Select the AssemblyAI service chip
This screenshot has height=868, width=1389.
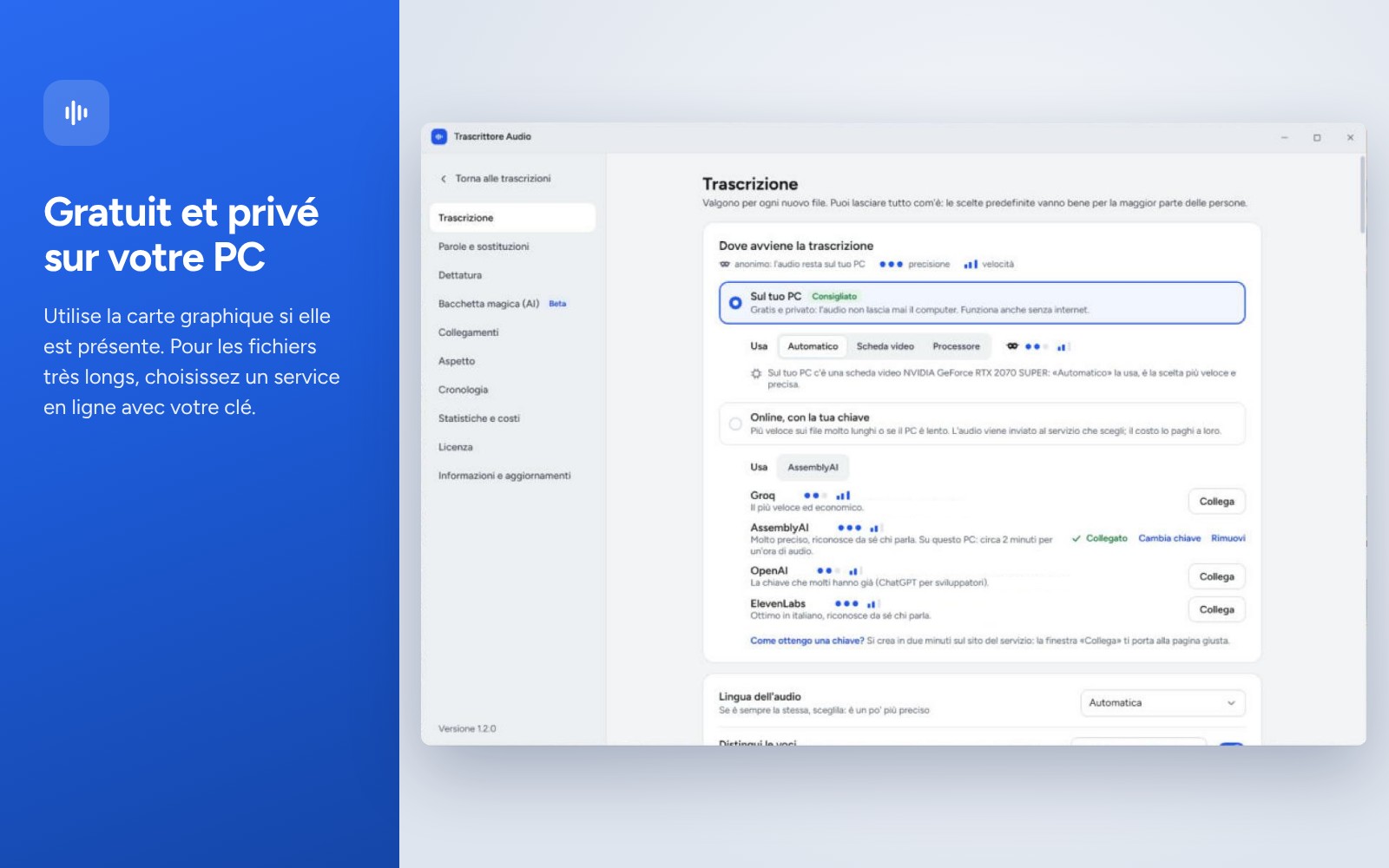(x=813, y=467)
